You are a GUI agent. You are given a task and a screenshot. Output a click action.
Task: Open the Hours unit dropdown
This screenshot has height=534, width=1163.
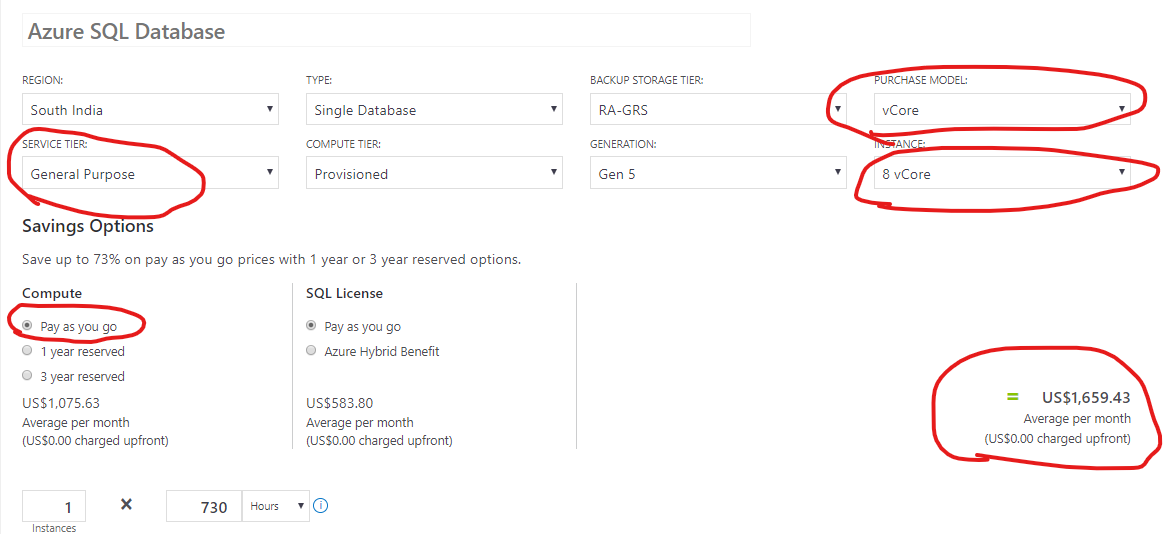point(276,506)
